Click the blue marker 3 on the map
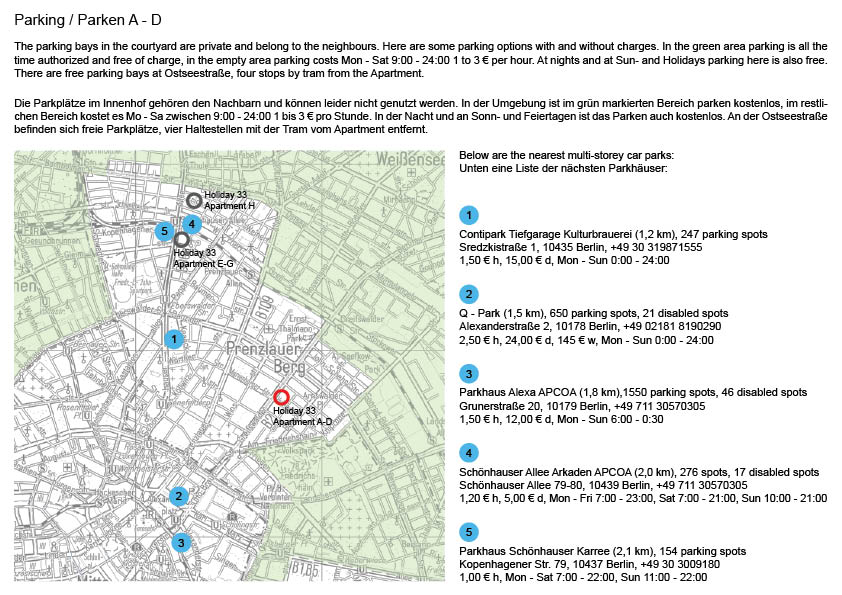This screenshot has width=842, height=595. click(x=182, y=542)
